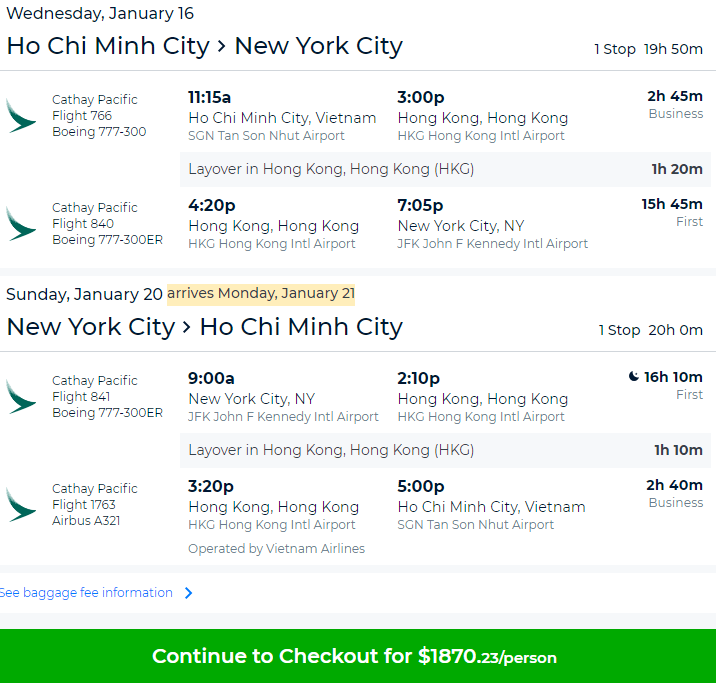This screenshot has width=716, height=683.
Task: Click chevron next to baggage fee information
Action: coord(189,593)
